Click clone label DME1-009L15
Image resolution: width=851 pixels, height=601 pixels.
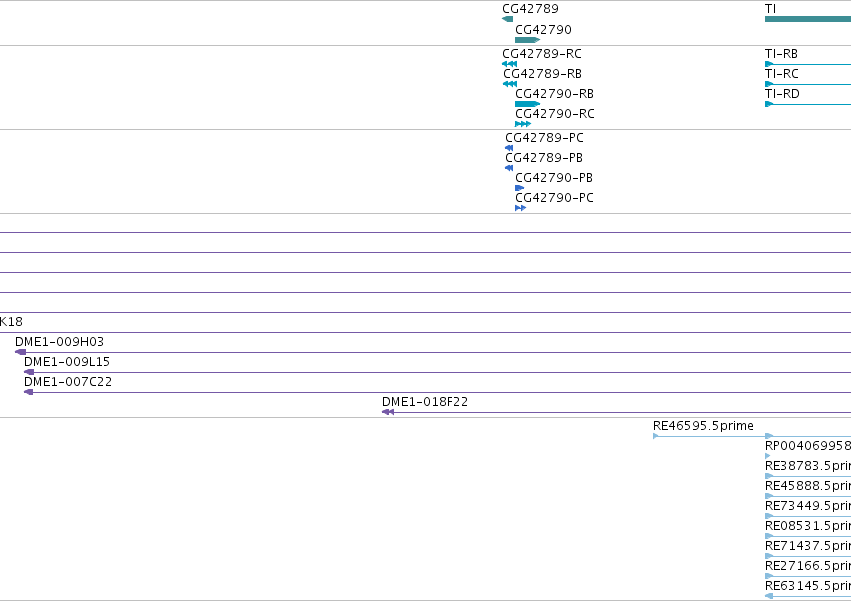point(67,362)
